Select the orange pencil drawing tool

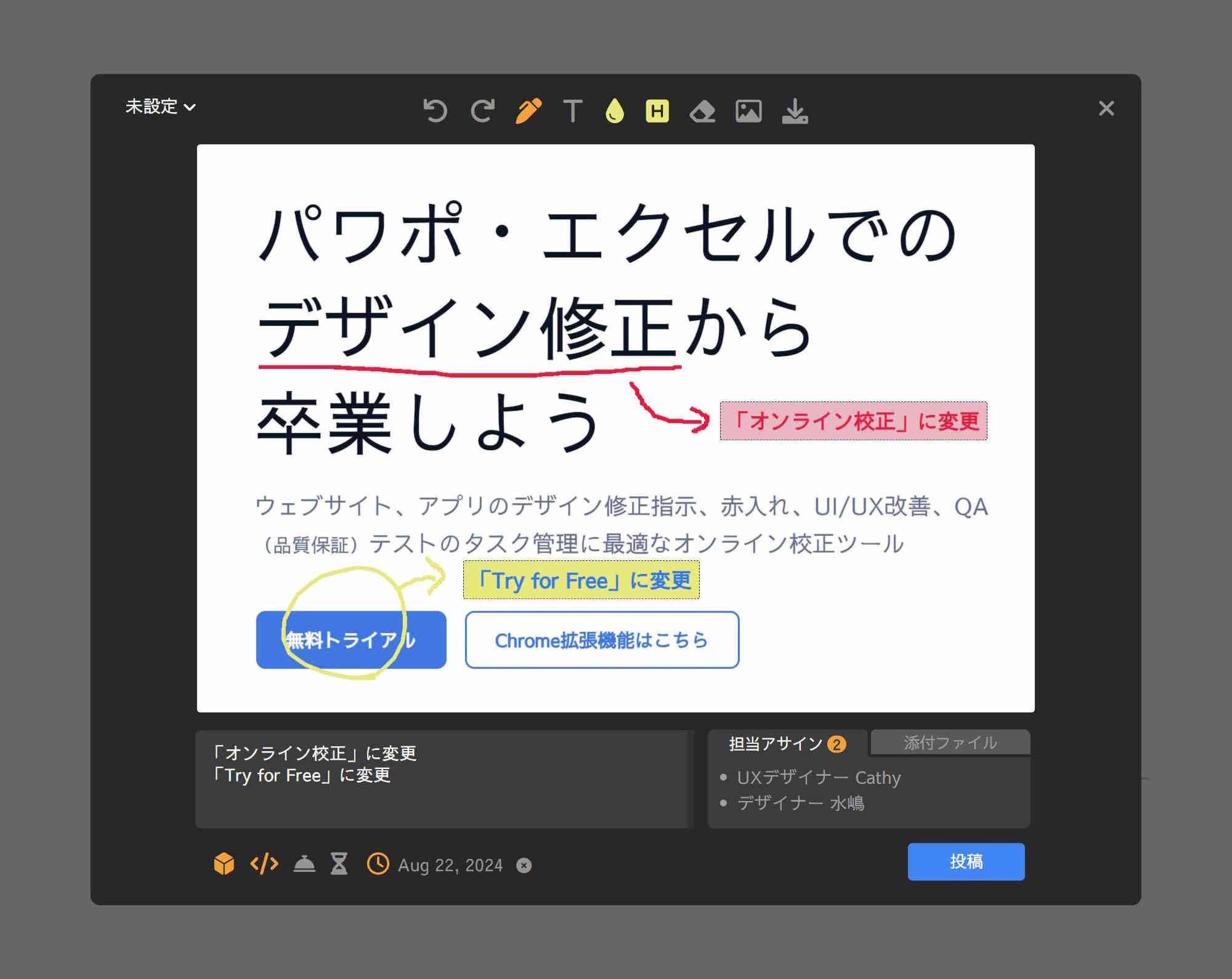(x=529, y=111)
